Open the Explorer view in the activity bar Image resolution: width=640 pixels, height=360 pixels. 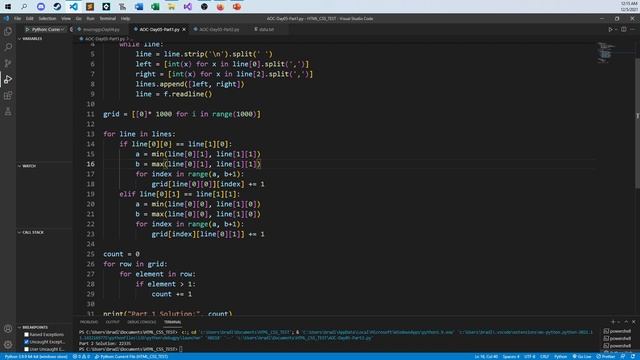(8, 31)
